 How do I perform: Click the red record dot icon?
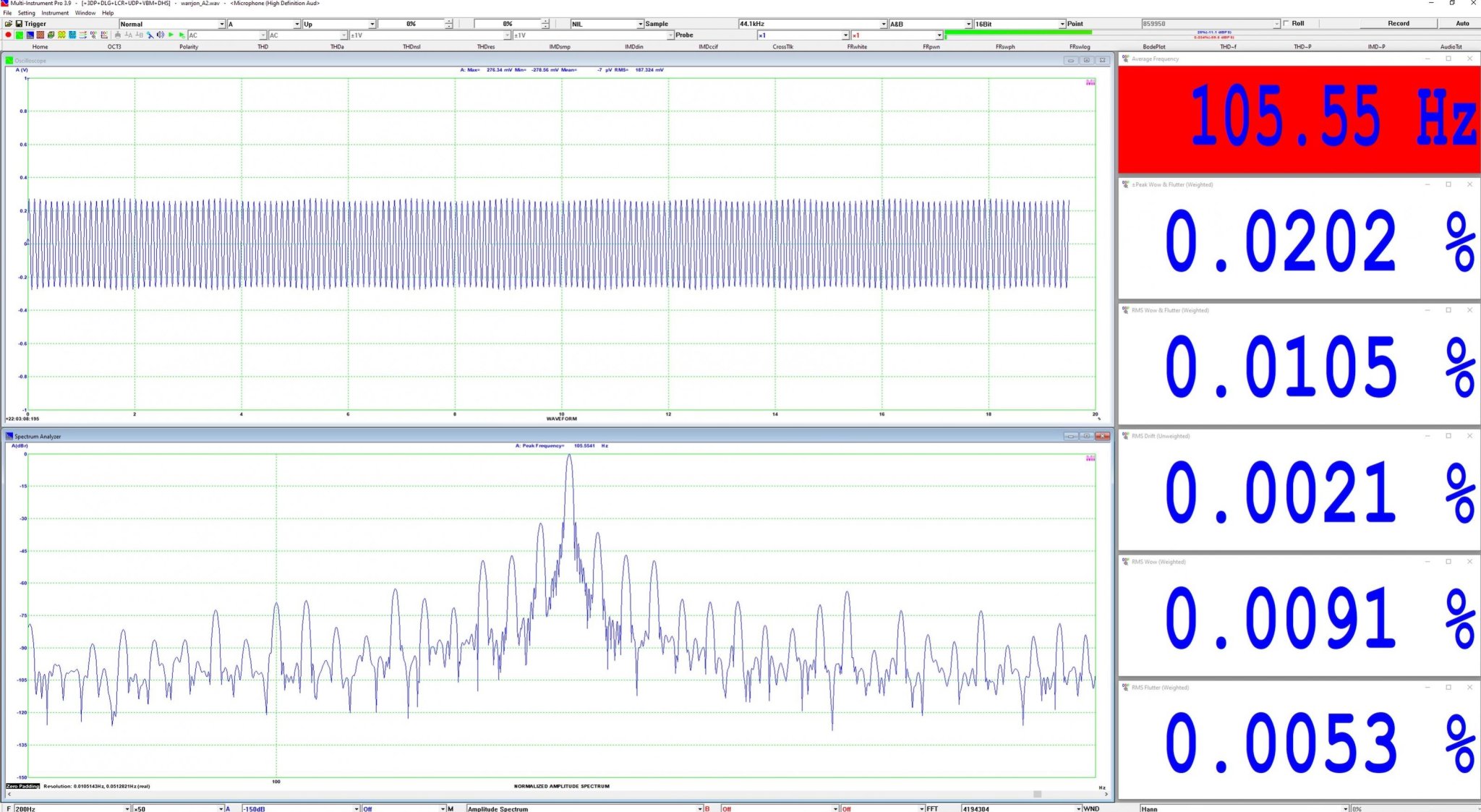click(8, 35)
